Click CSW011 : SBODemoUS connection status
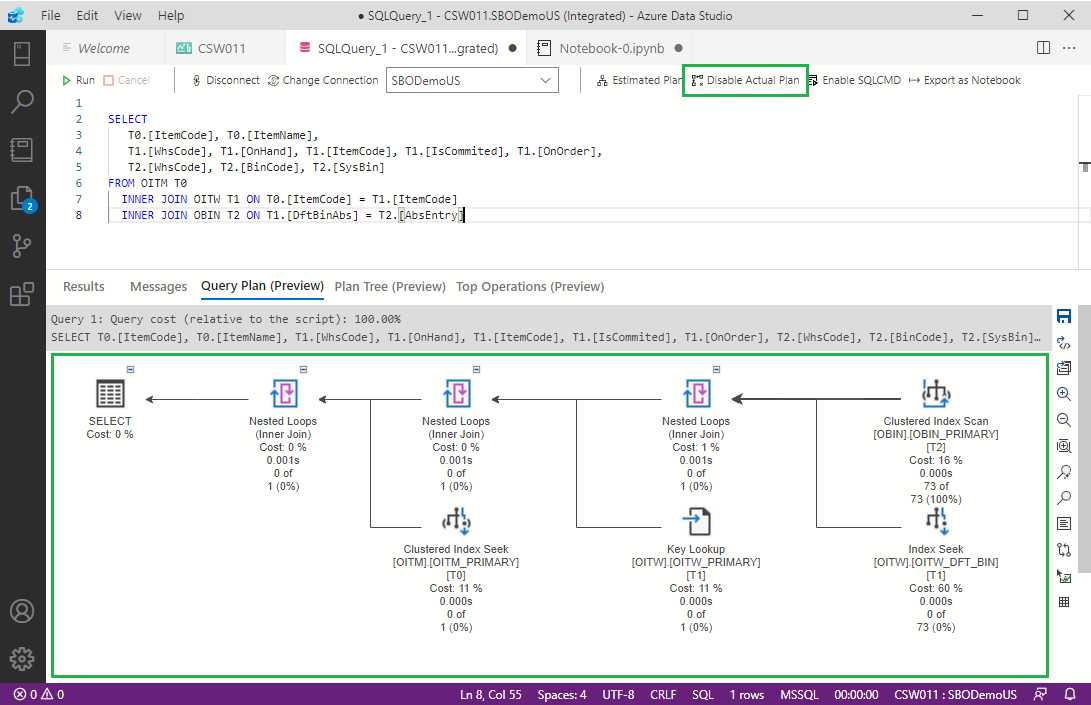This screenshot has height=705, width=1091. coord(955,694)
